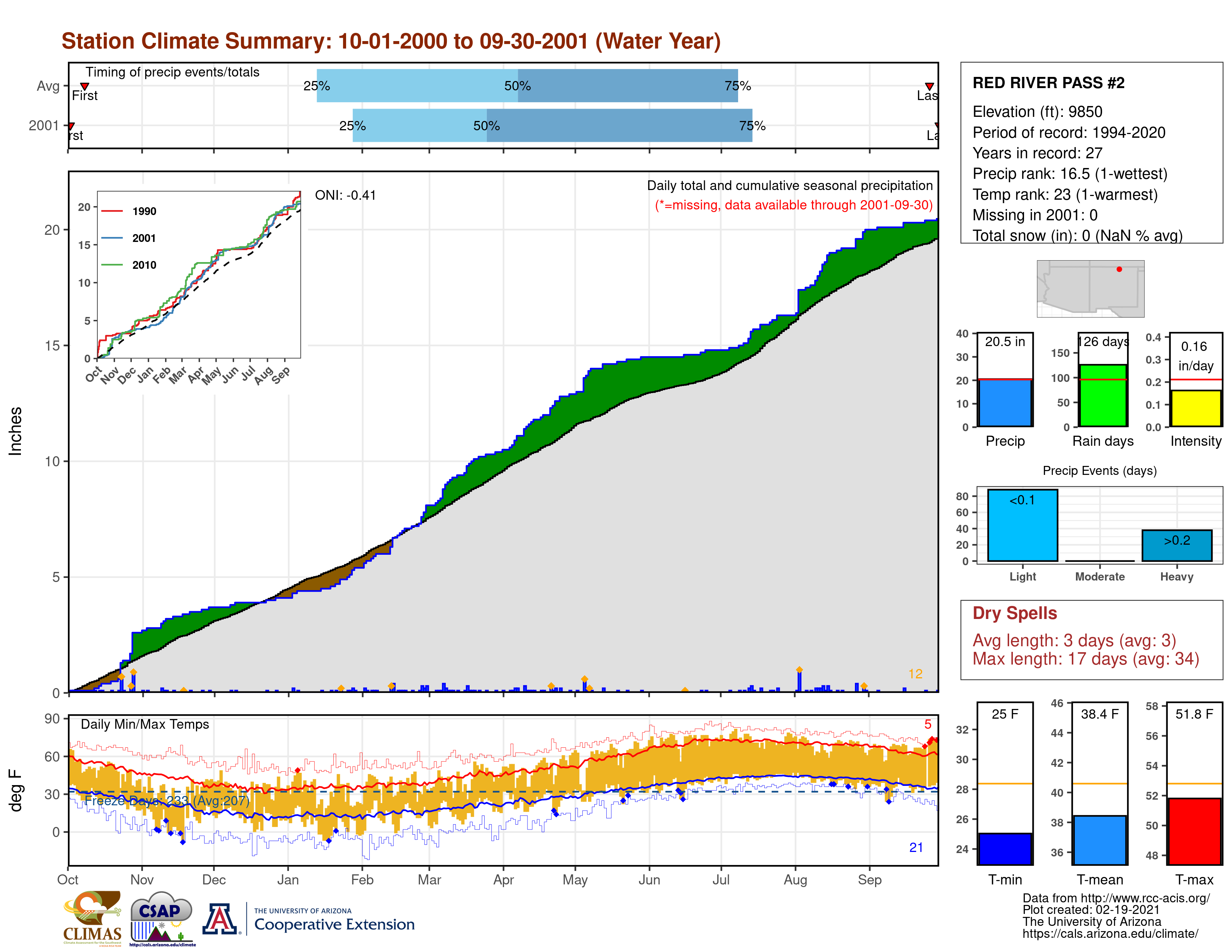This screenshot has width=1232, height=952.
Task: Click the Station Climate Summary title
Action: 391,41
